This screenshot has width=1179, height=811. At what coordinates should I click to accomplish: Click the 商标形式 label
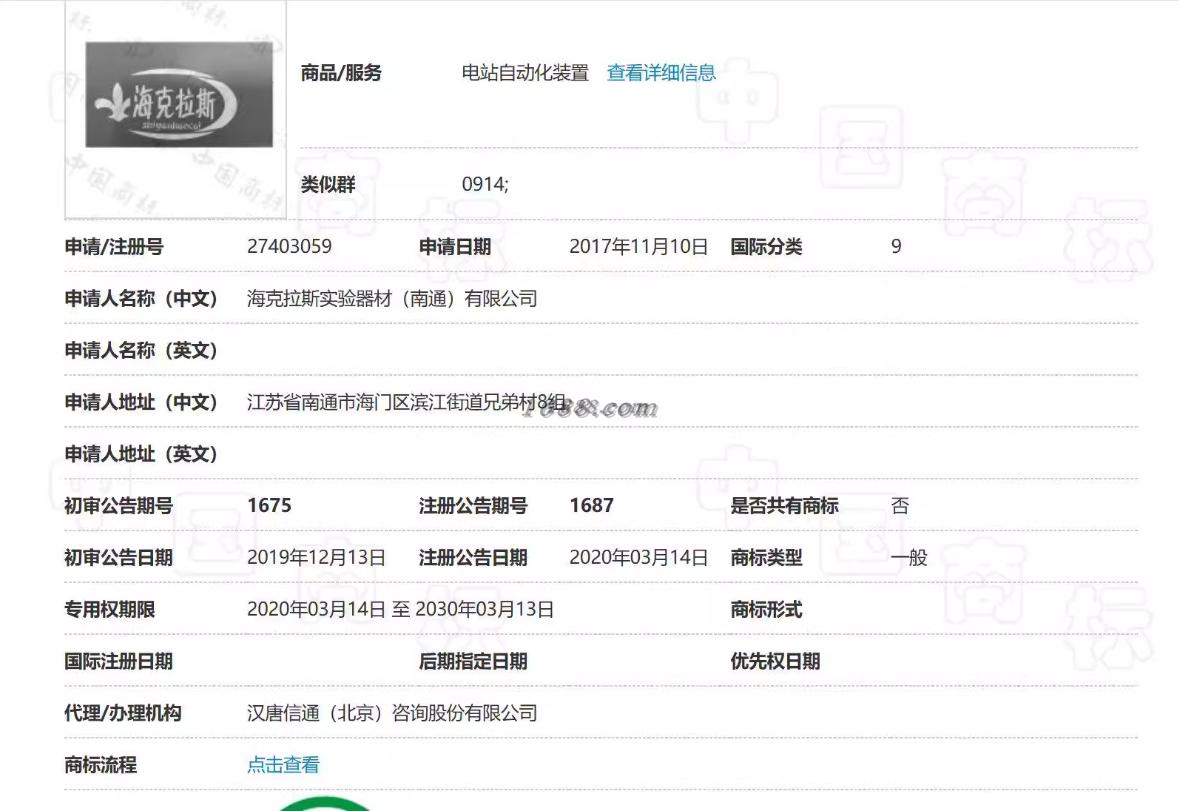tap(766, 610)
